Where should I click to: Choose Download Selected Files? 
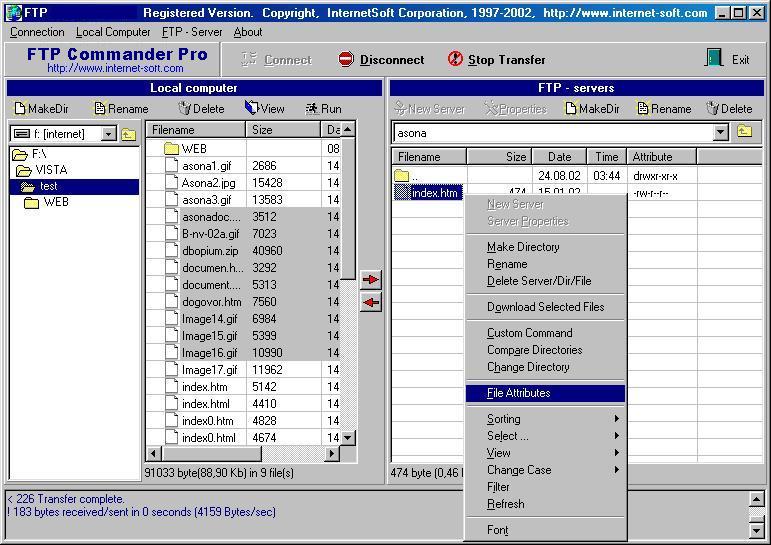point(545,307)
